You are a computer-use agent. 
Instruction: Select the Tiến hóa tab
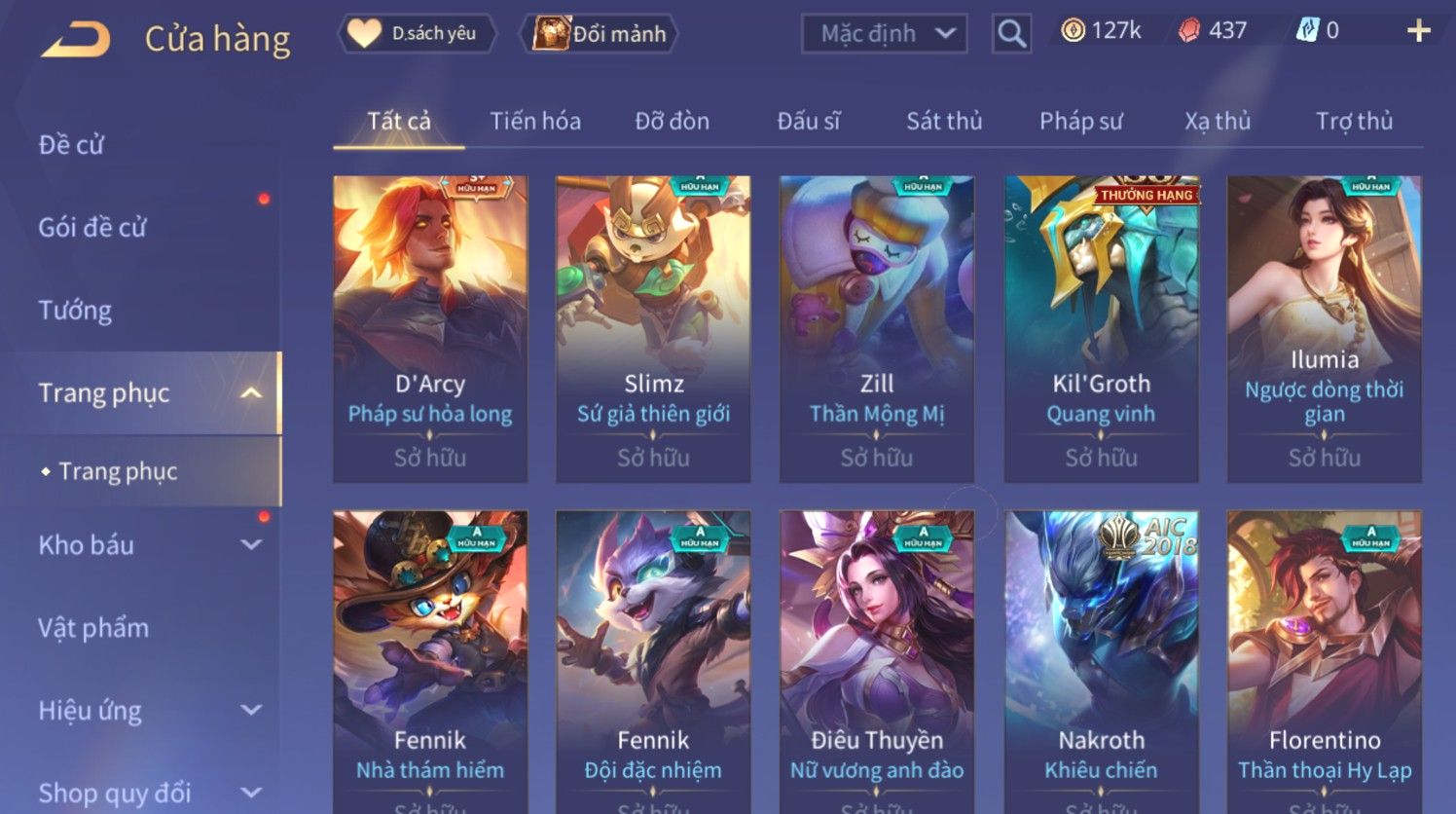535,122
